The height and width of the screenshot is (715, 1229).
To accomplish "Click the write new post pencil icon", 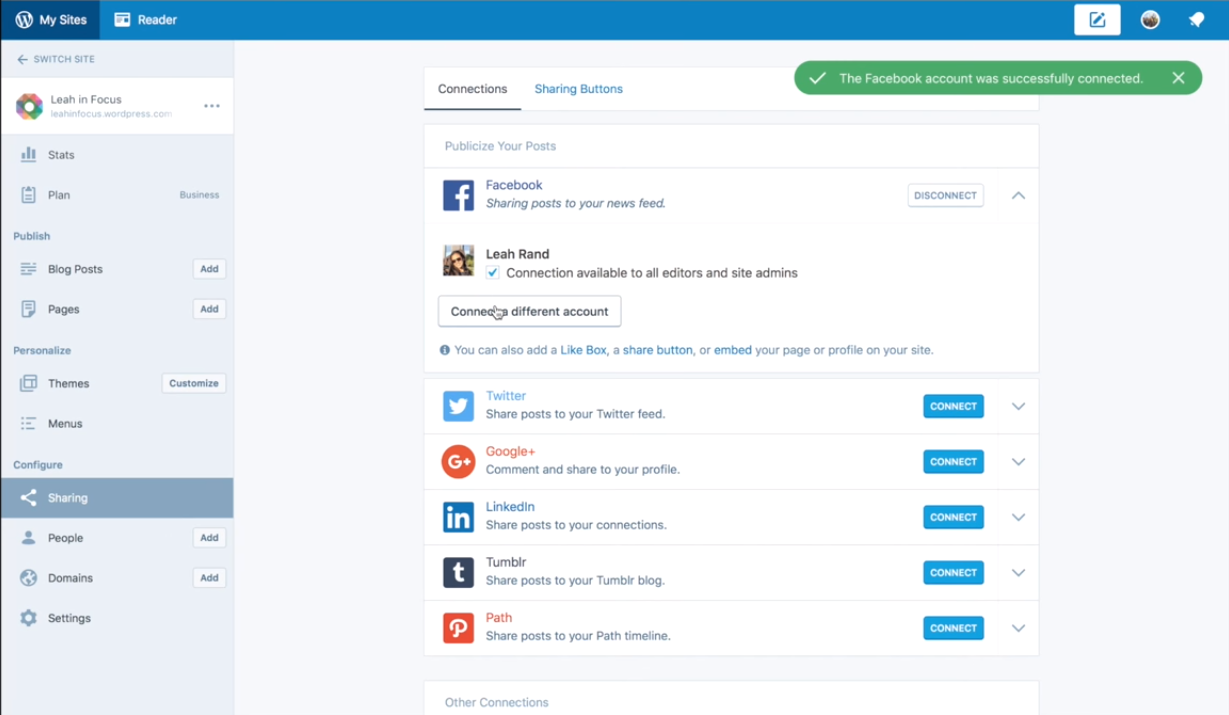I will point(1097,20).
